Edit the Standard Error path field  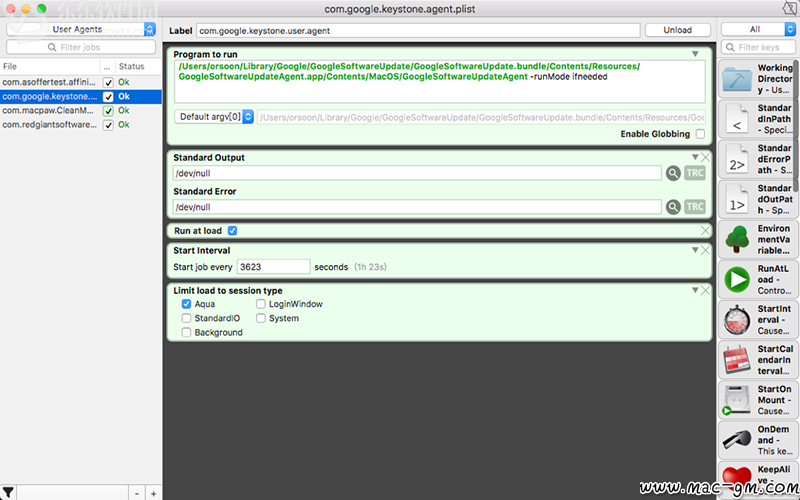[x=417, y=207]
